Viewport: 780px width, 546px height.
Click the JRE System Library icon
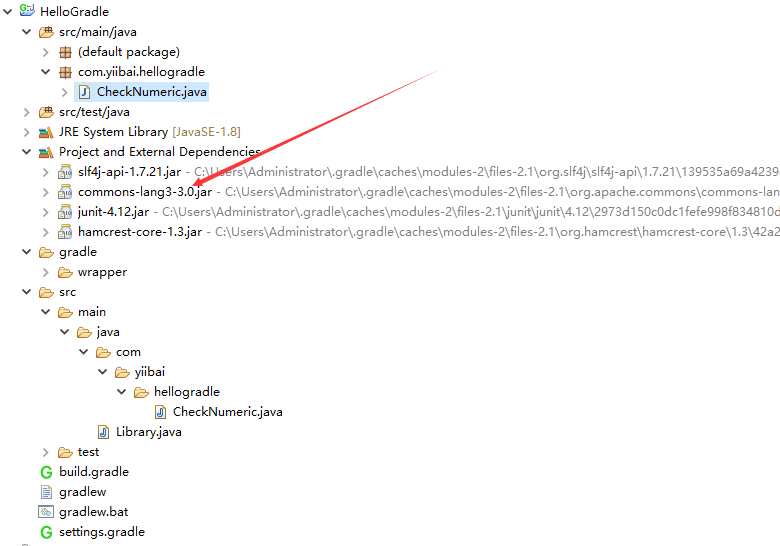coord(46,132)
